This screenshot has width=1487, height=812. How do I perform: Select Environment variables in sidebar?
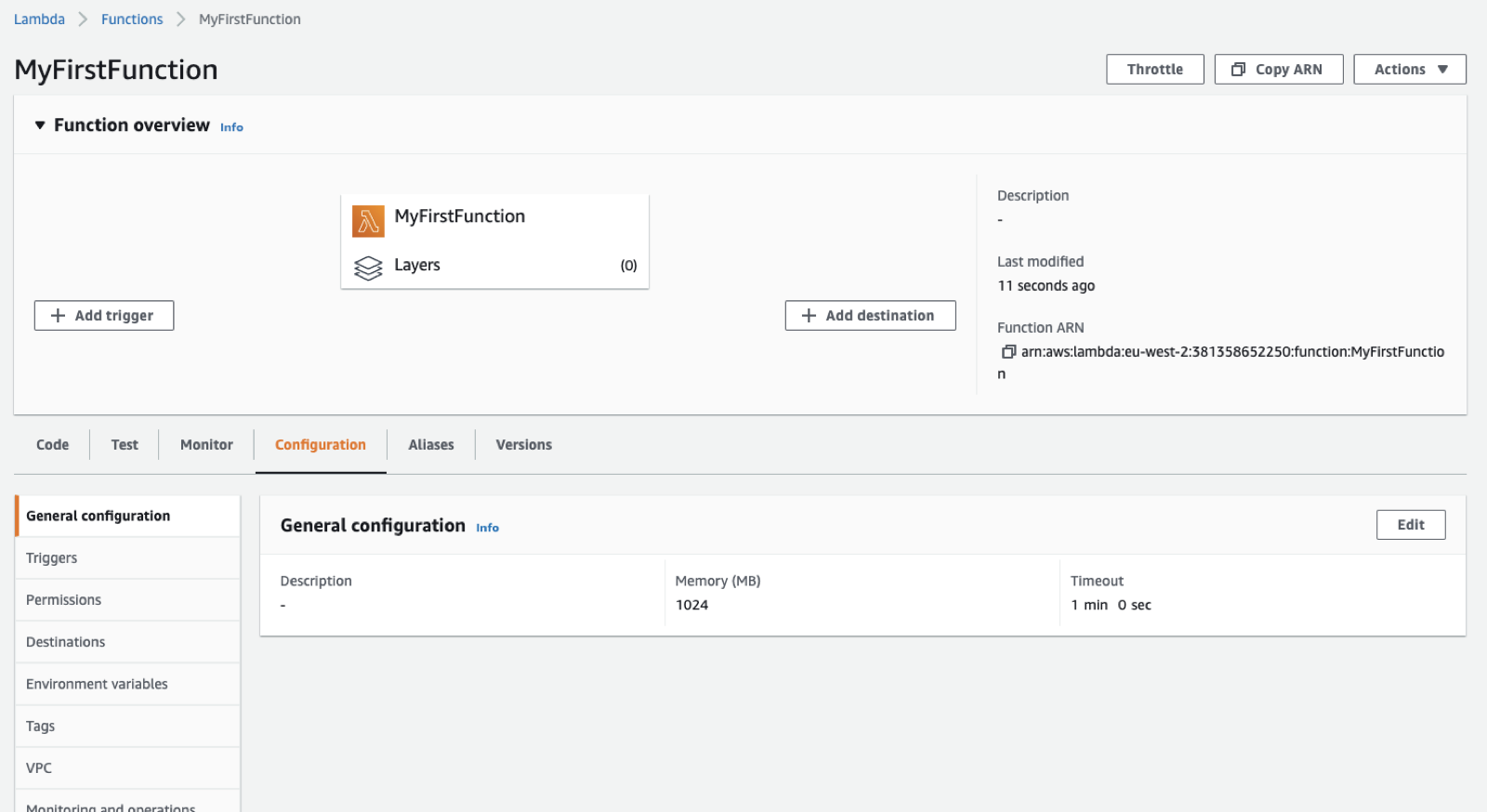pyautogui.click(x=97, y=684)
